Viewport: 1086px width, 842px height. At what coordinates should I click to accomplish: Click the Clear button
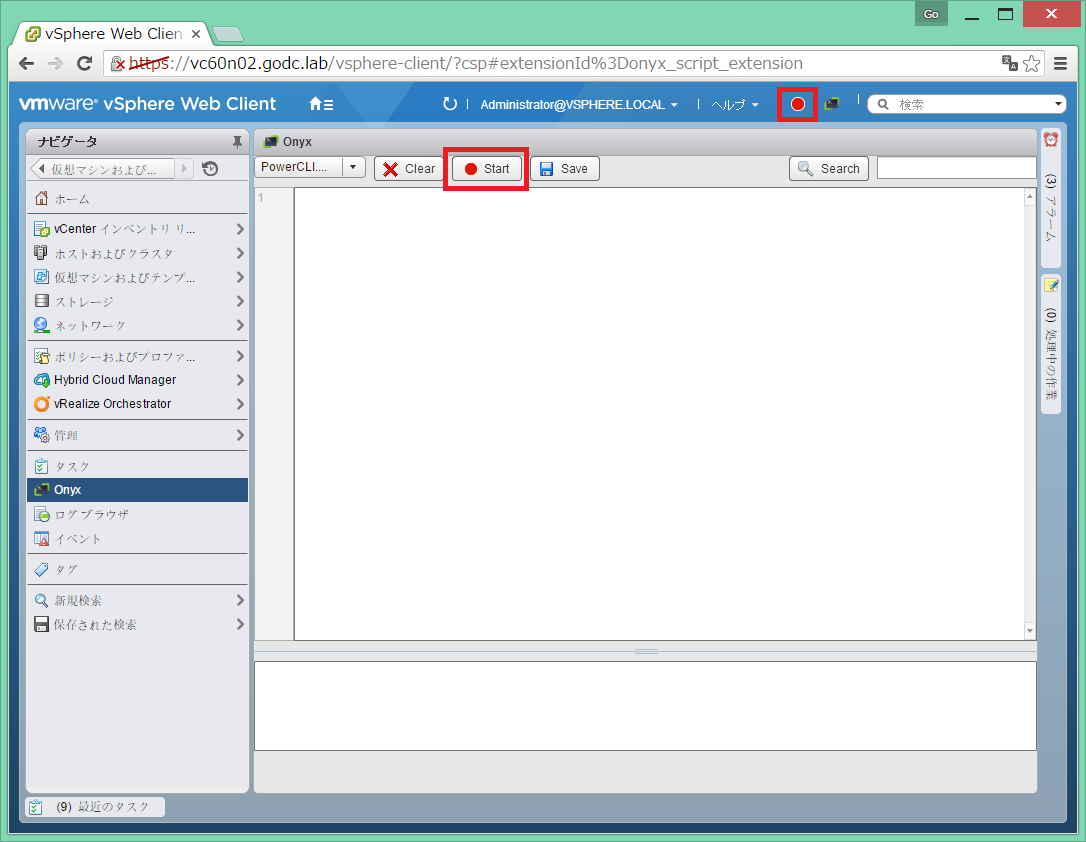409,169
